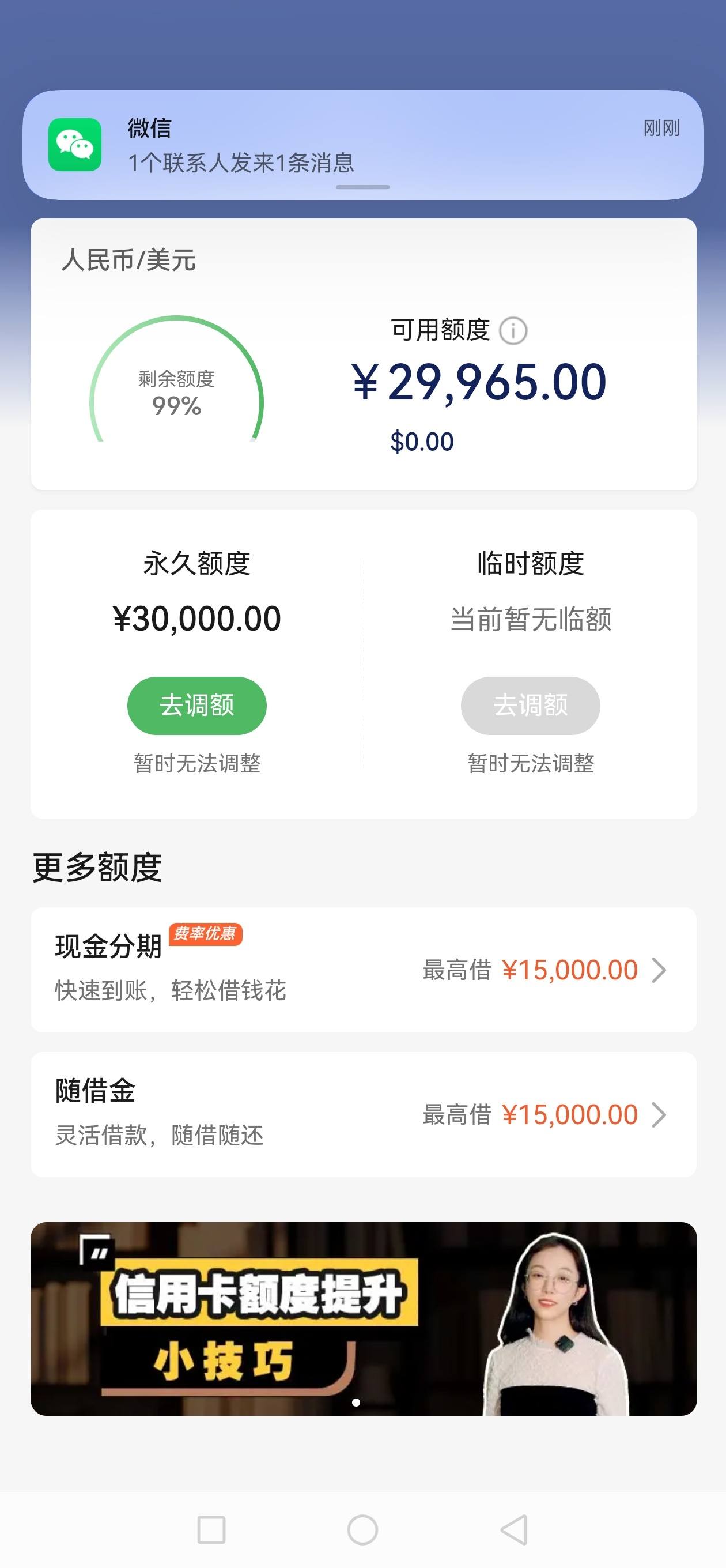Pull the notification drag handle bar
The width and height of the screenshot is (726, 1568).
(x=362, y=187)
